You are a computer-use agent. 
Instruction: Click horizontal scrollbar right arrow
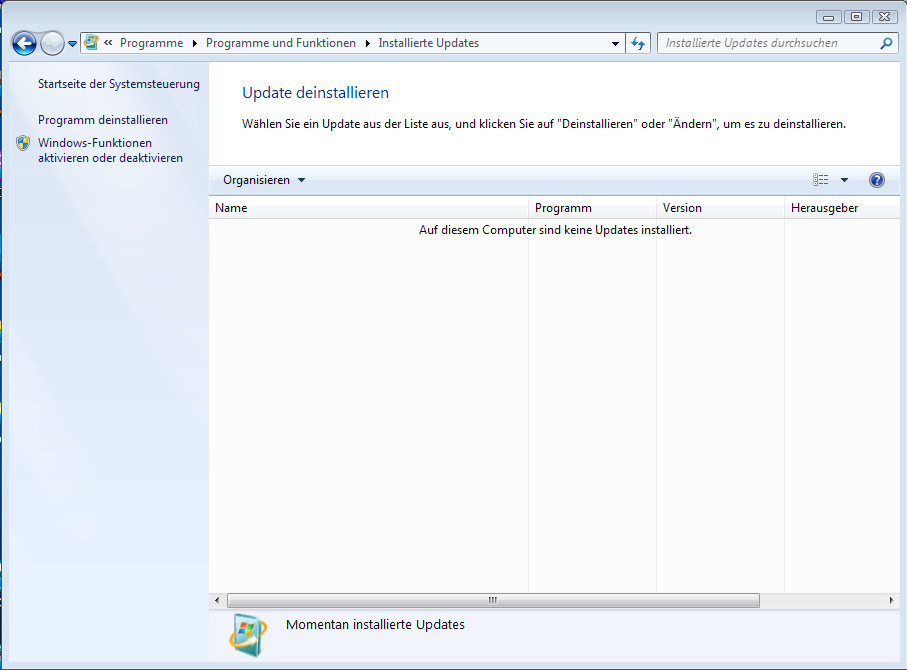click(891, 601)
